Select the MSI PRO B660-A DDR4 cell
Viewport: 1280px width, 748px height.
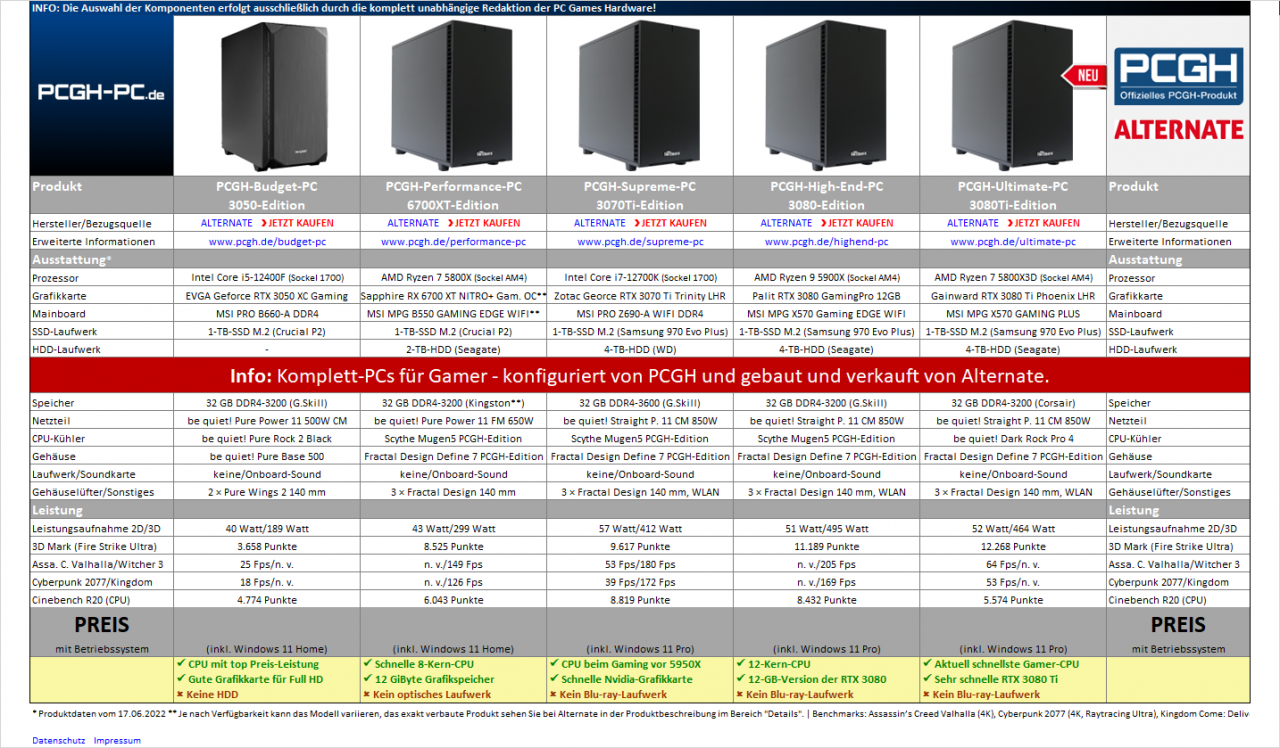point(267,314)
